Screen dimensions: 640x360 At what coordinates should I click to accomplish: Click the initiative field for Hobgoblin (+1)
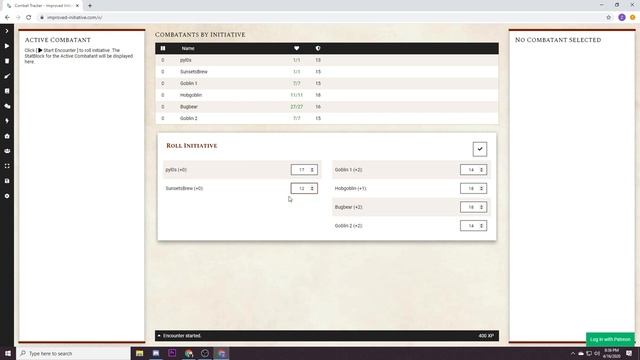(473, 189)
